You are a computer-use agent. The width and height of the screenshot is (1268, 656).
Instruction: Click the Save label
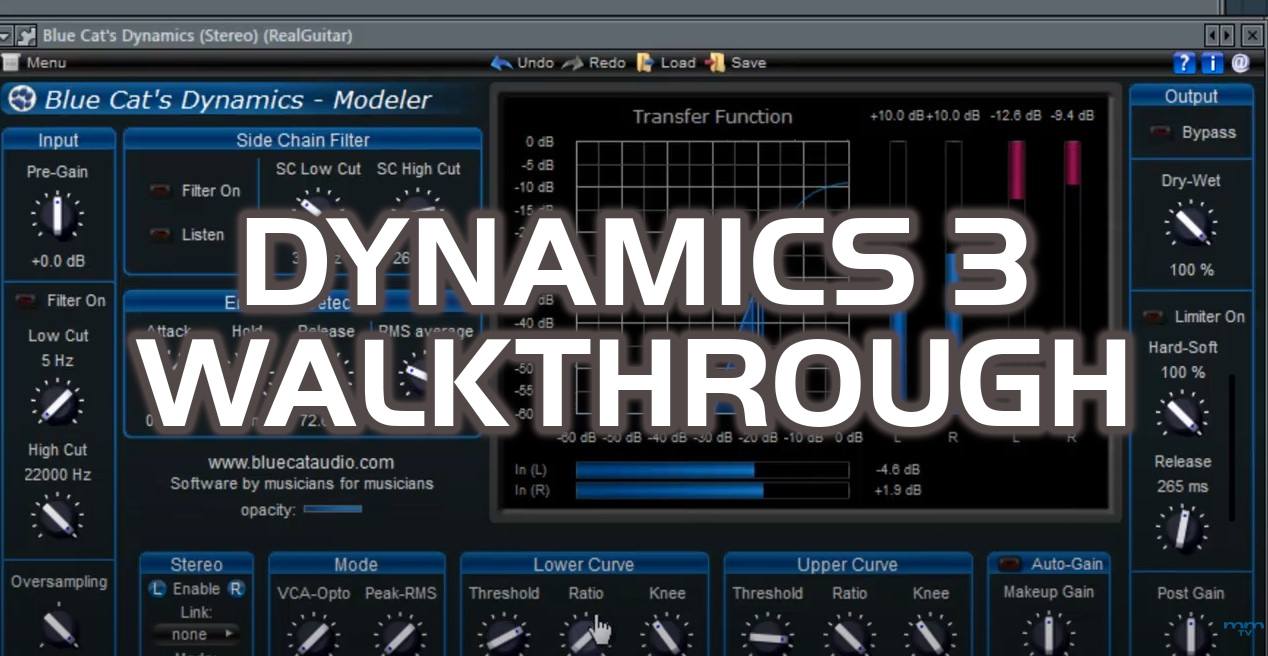748,63
